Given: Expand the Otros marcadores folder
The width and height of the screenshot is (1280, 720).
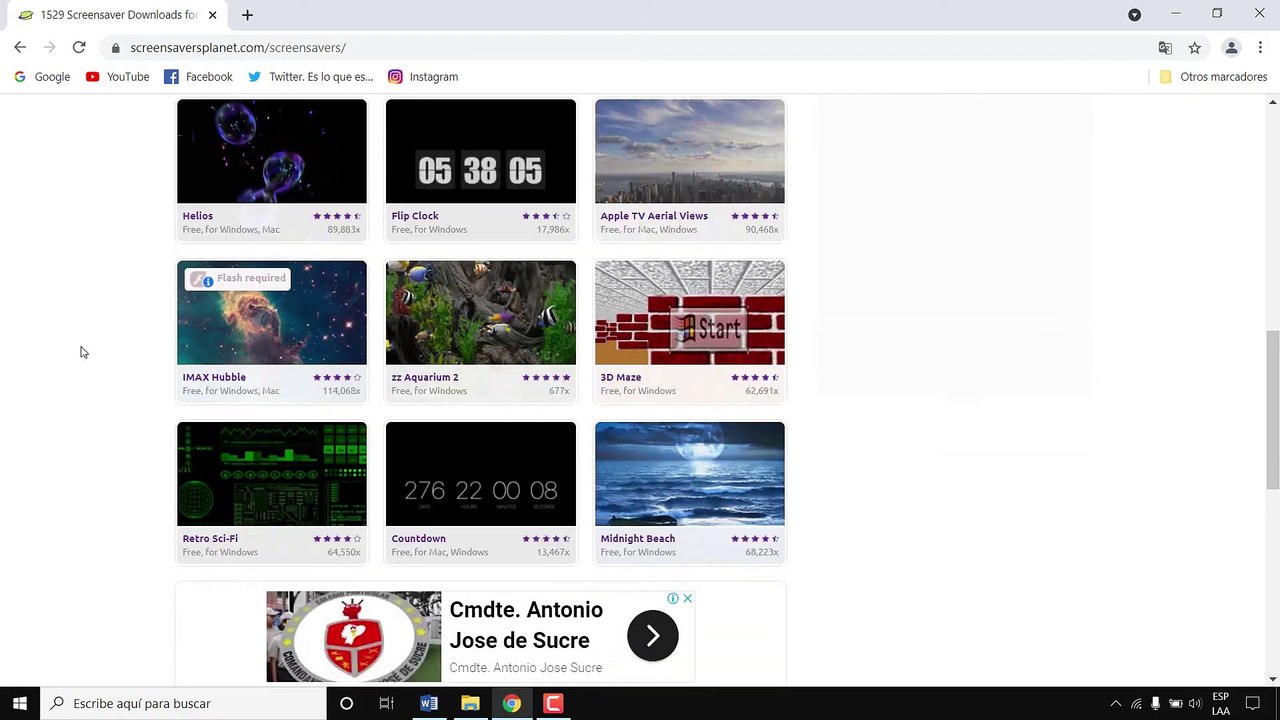Looking at the screenshot, I should pos(1212,77).
